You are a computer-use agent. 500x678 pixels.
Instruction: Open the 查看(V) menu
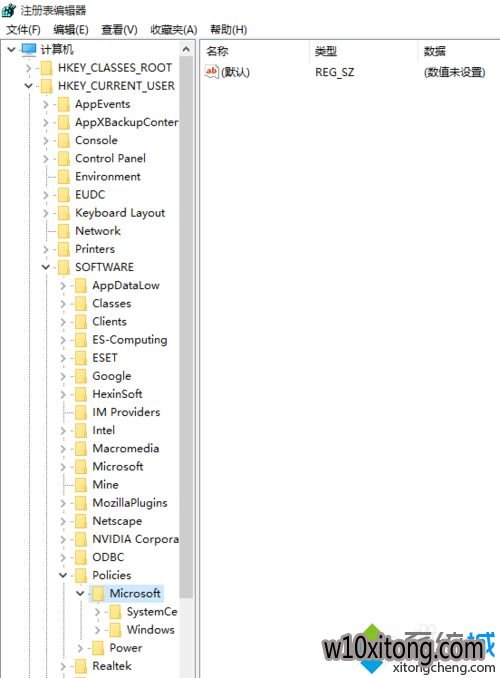coord(119,30)
